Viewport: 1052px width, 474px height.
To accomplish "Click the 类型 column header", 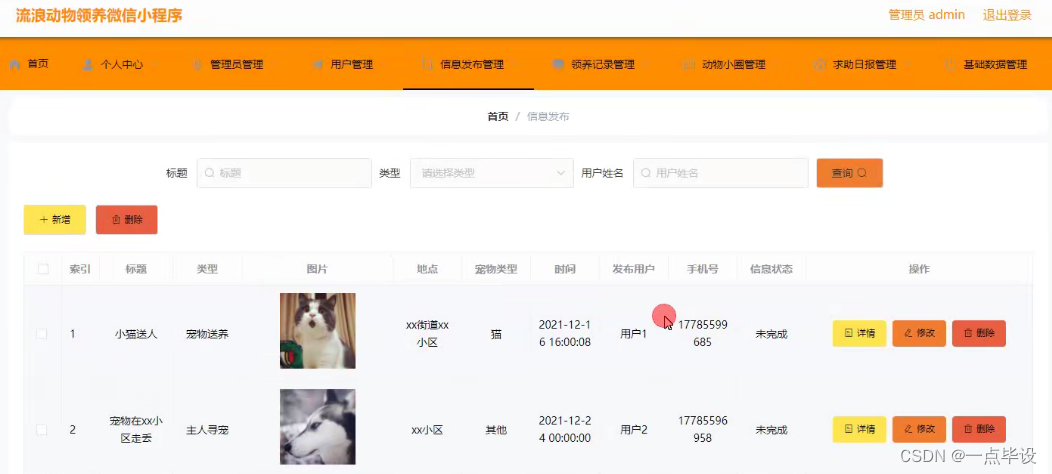I will point(207,269).
